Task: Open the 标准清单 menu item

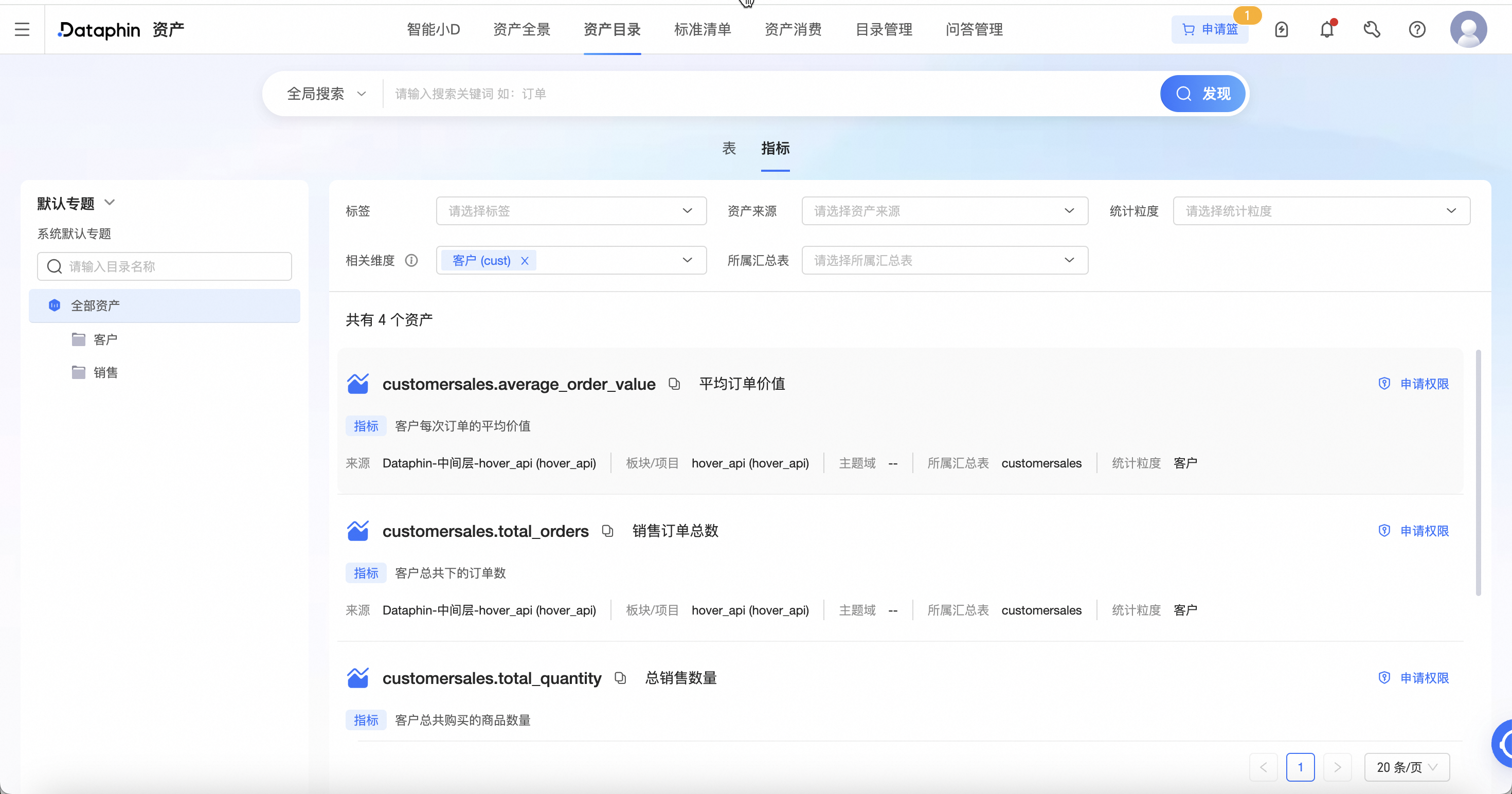Action: [x=703, y=29]
